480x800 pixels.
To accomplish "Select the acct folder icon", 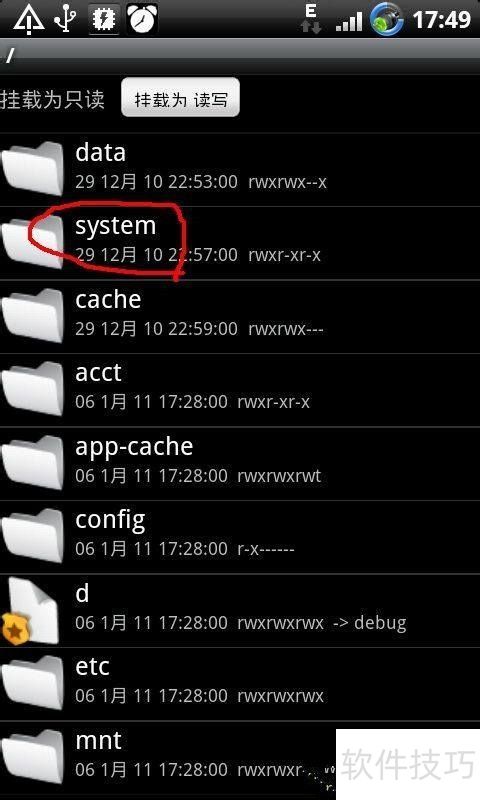I will pos(33,388).
